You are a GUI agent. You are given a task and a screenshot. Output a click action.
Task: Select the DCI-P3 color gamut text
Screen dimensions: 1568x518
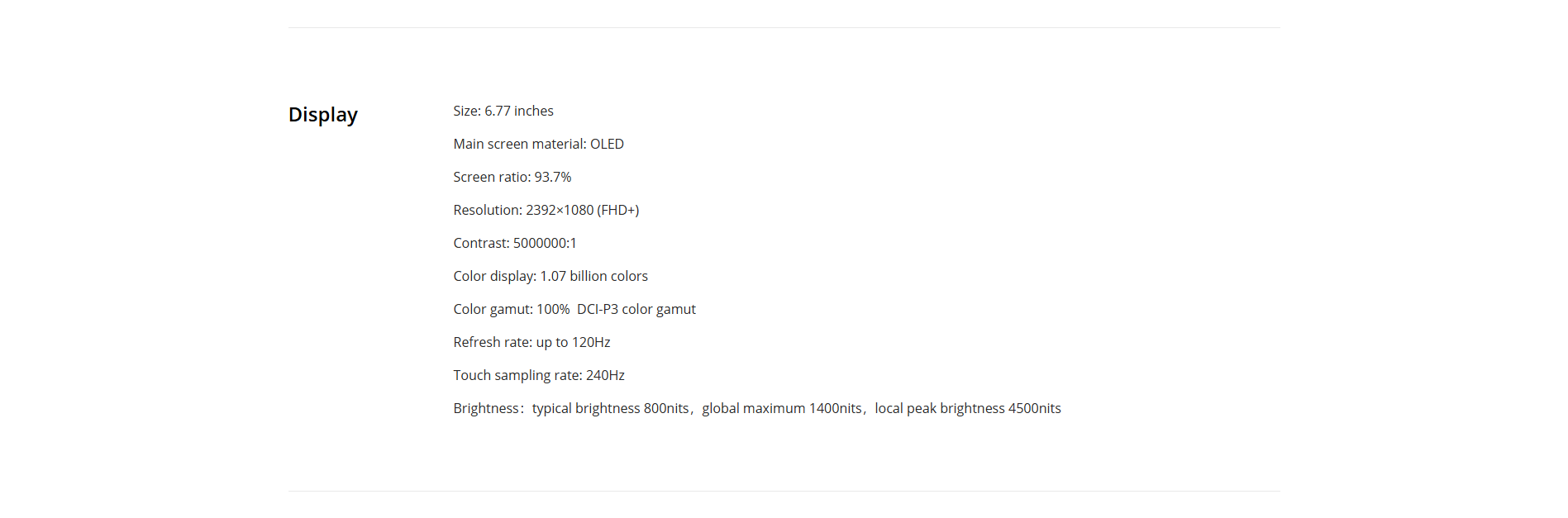click(x=636, y=309)
